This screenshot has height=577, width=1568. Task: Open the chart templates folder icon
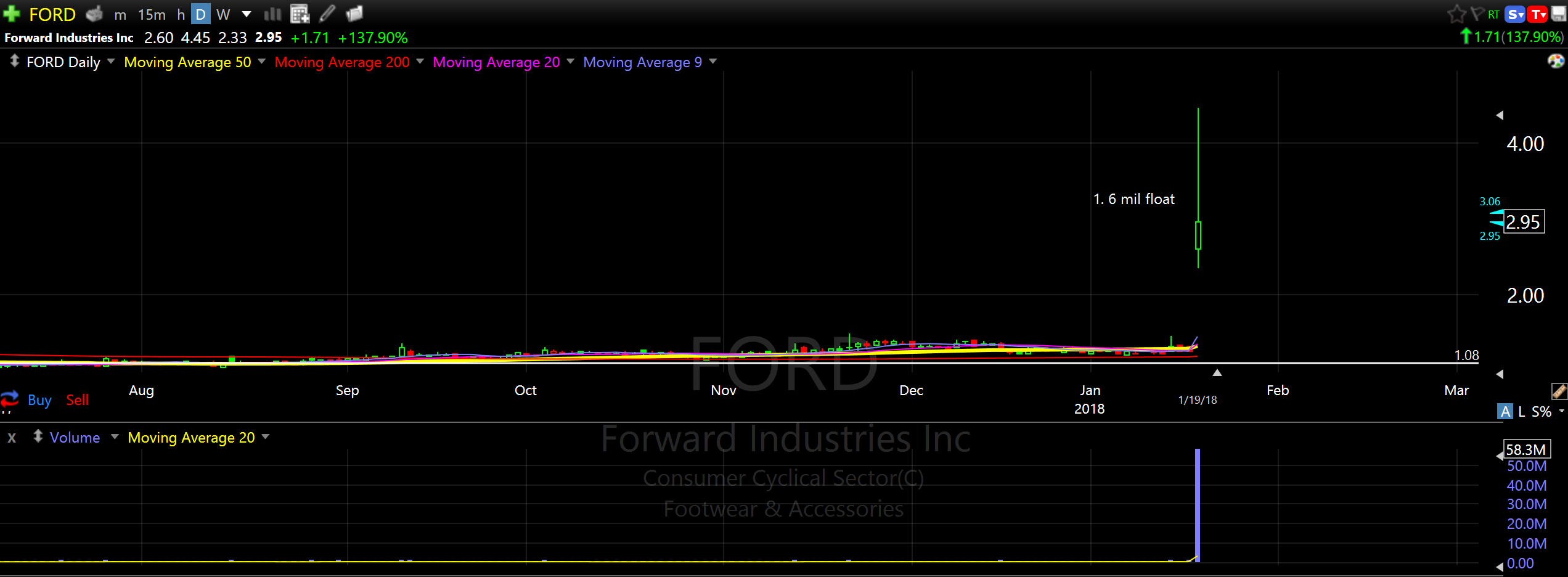point(354,14)
